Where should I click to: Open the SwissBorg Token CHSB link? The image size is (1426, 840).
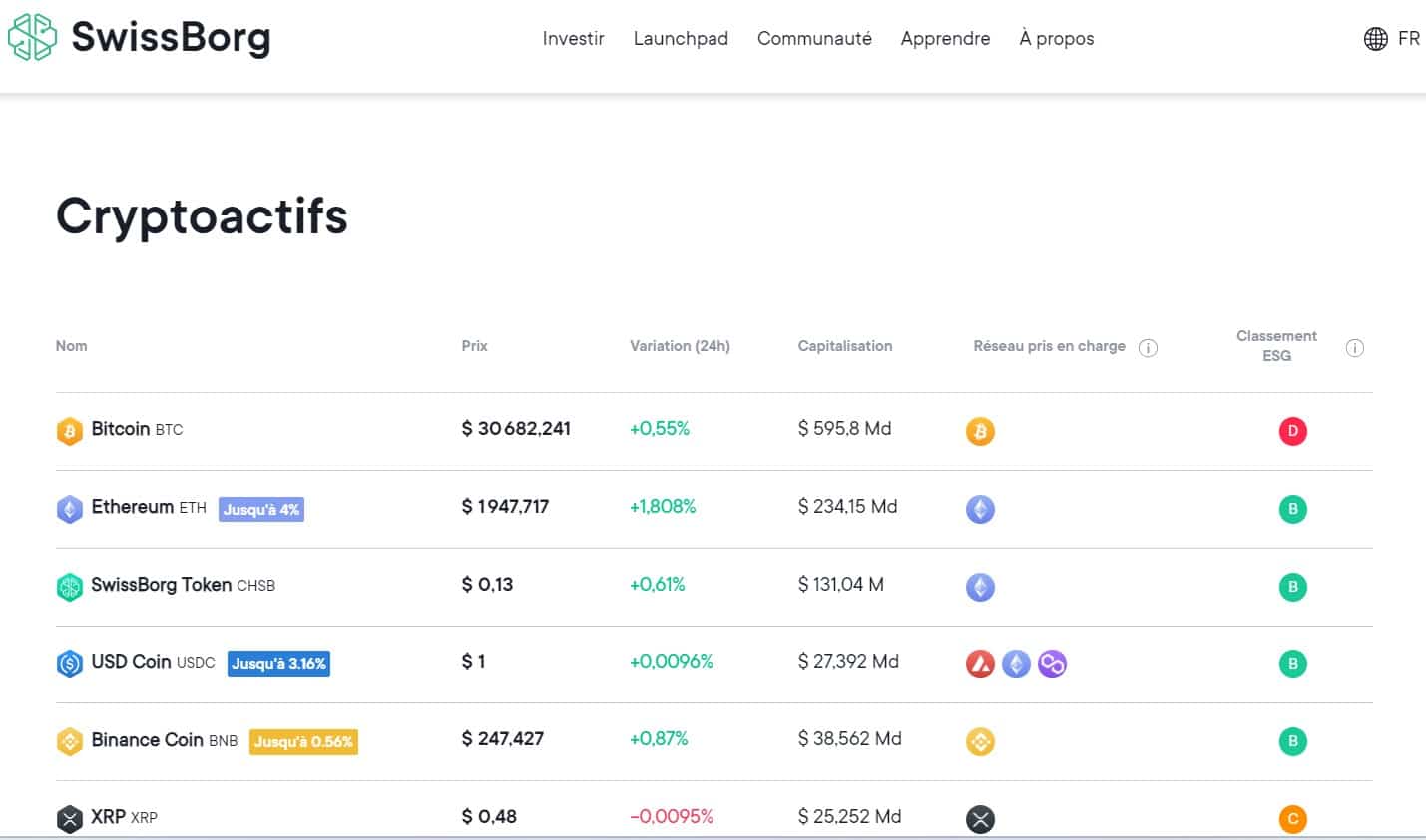pos(183,585)
